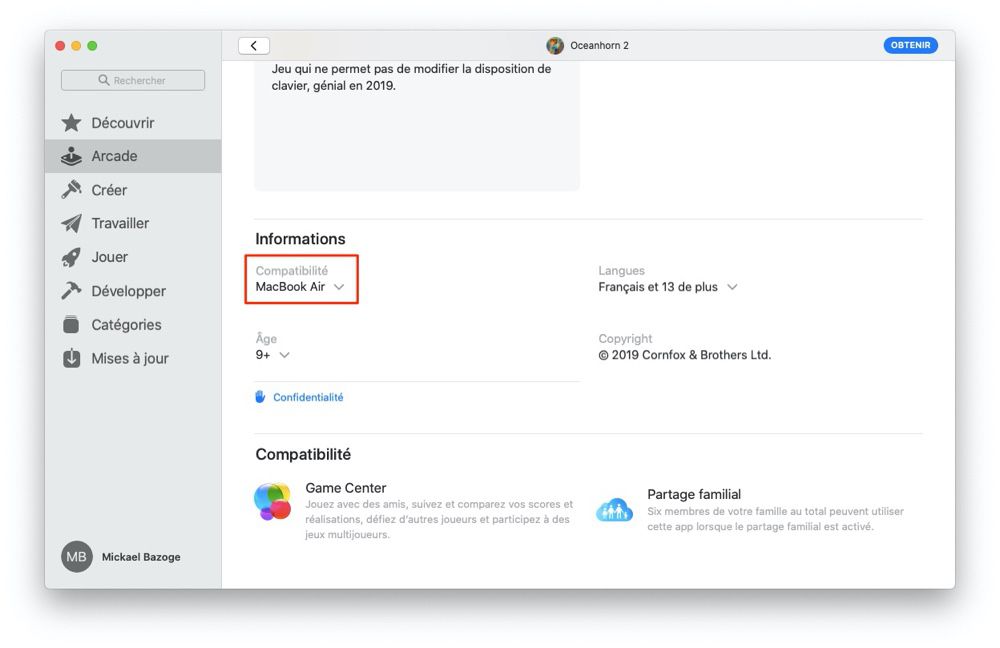Click the red close window button
This screenshot has width=1000, height=648.
pyautogui.click(x=60, y=46)
